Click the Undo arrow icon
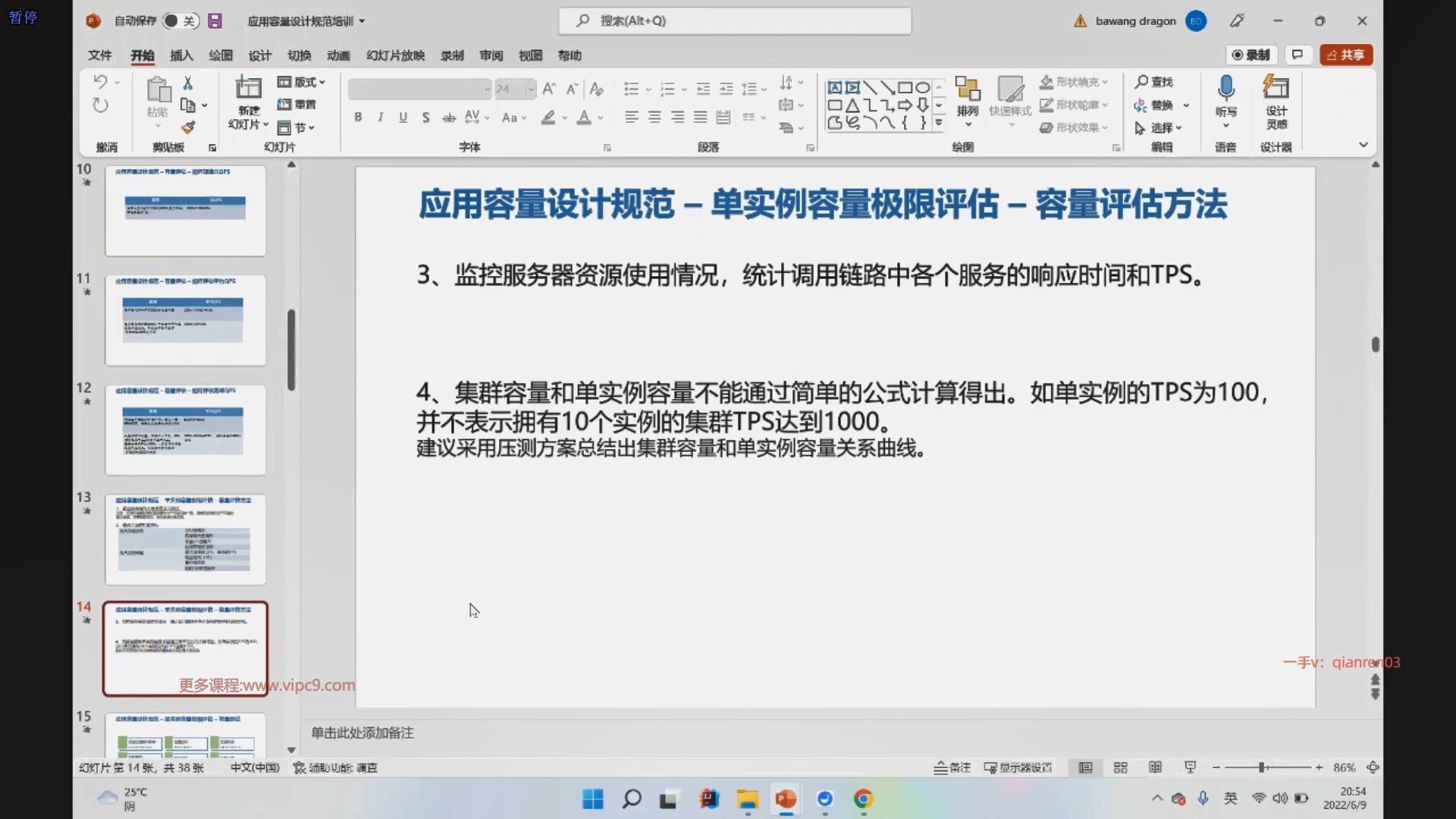 point(100,81)
